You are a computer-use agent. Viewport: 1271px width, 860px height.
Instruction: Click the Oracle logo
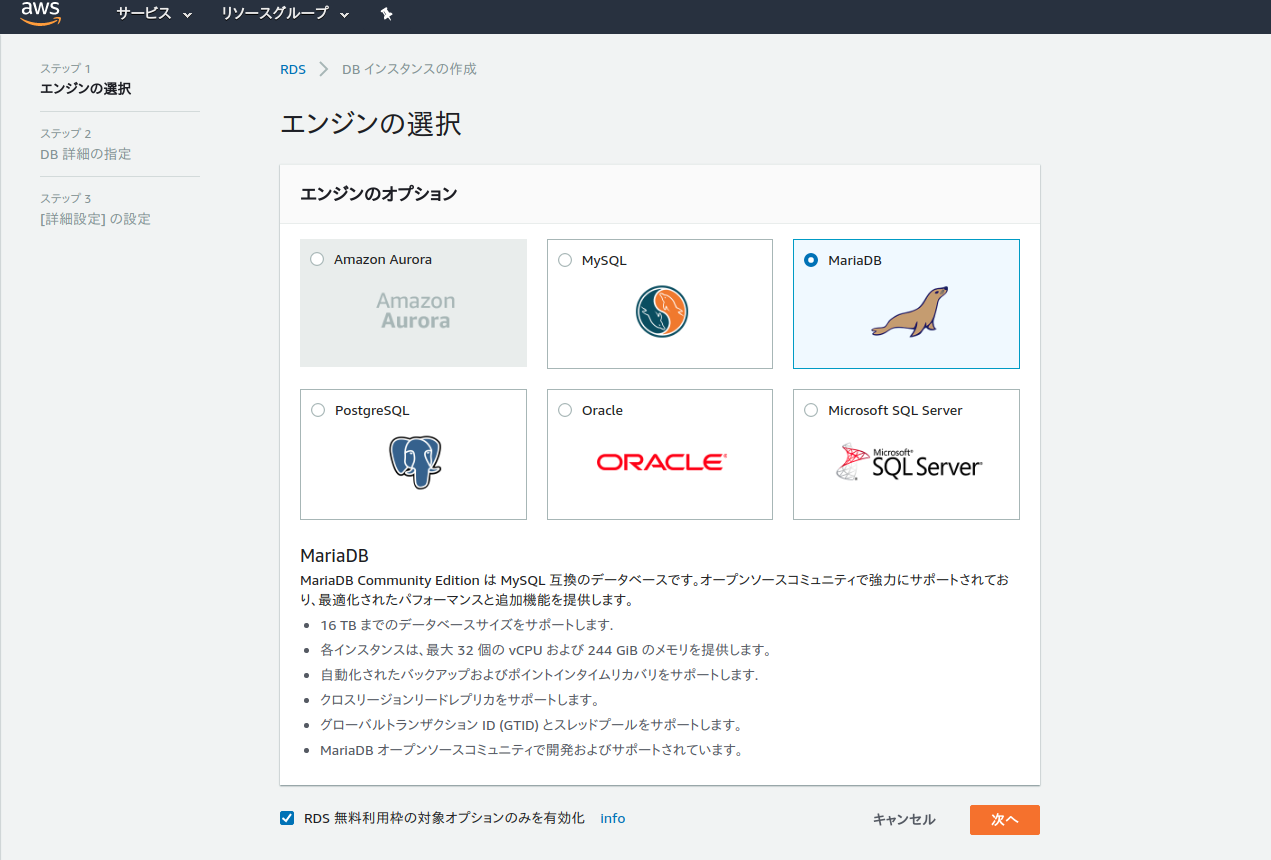coord(659,461)
